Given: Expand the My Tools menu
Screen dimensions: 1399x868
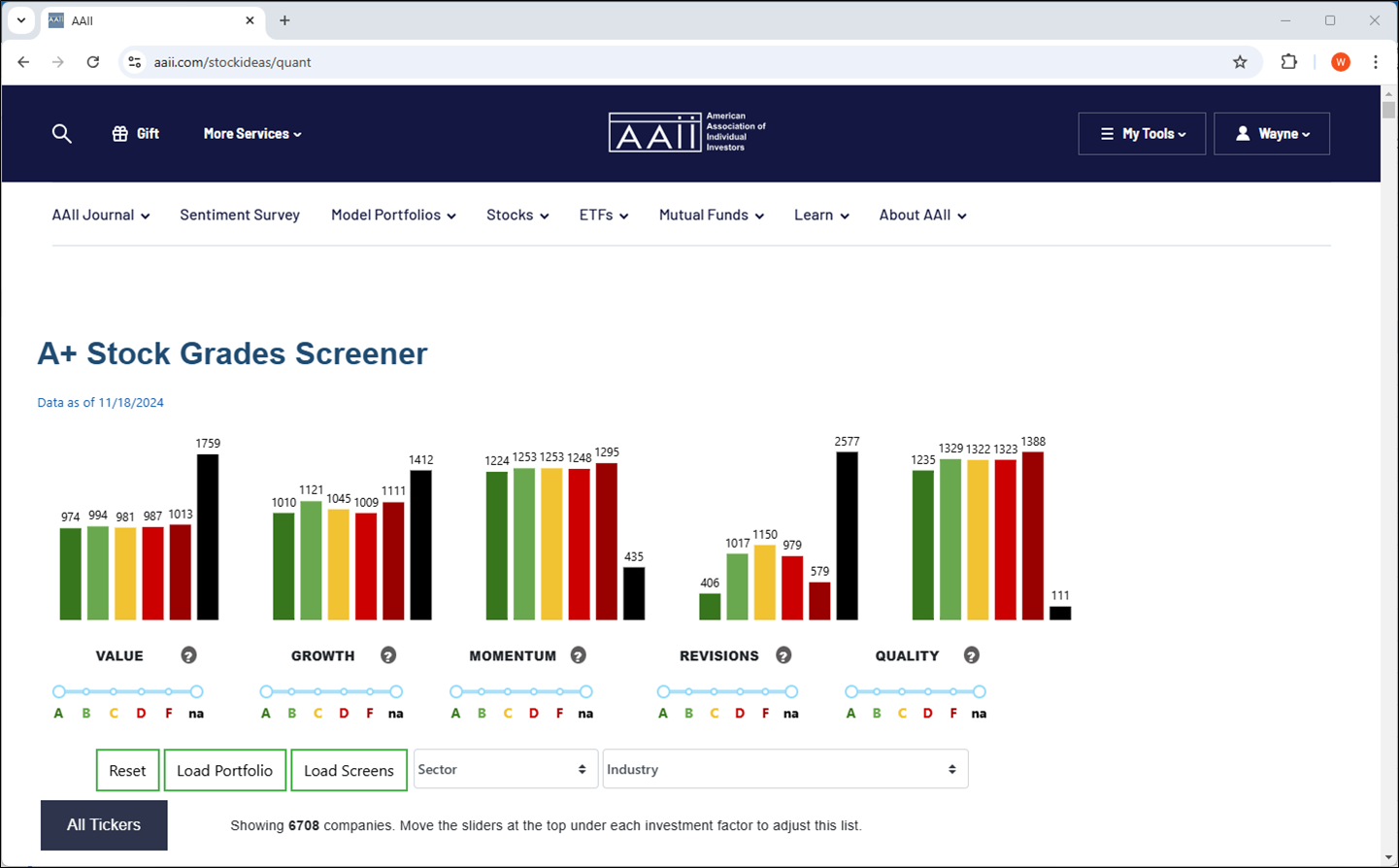Looking at the screenshot, I should point(1142,134).
